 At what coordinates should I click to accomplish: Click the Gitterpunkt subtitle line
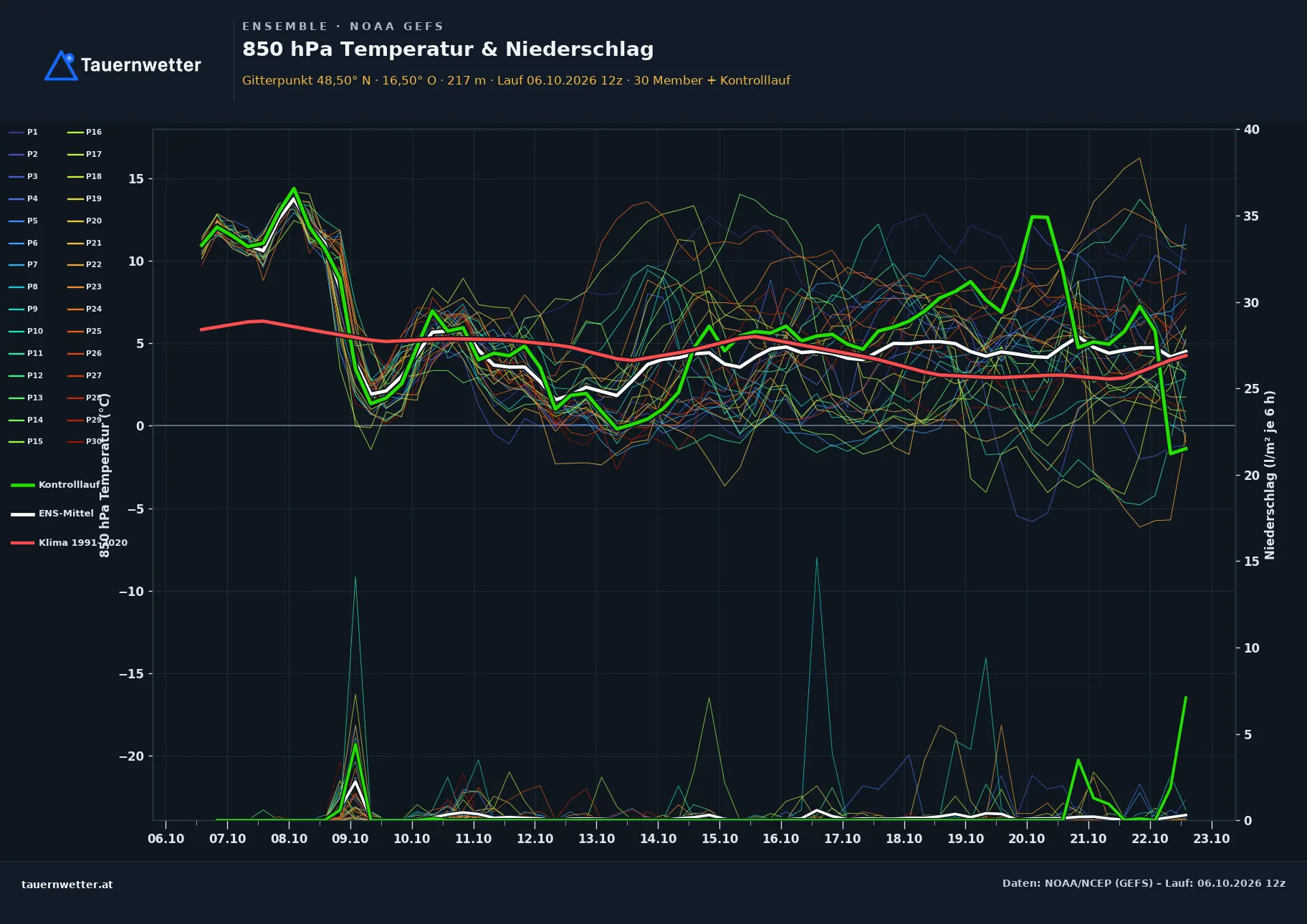516,80
